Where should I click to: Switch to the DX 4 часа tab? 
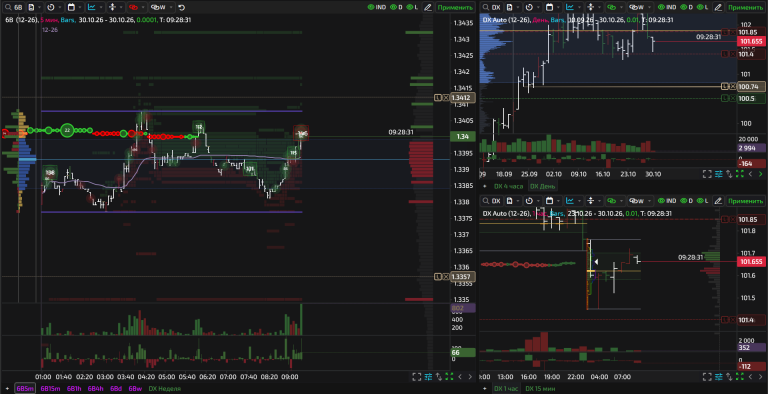pos(508,186)
